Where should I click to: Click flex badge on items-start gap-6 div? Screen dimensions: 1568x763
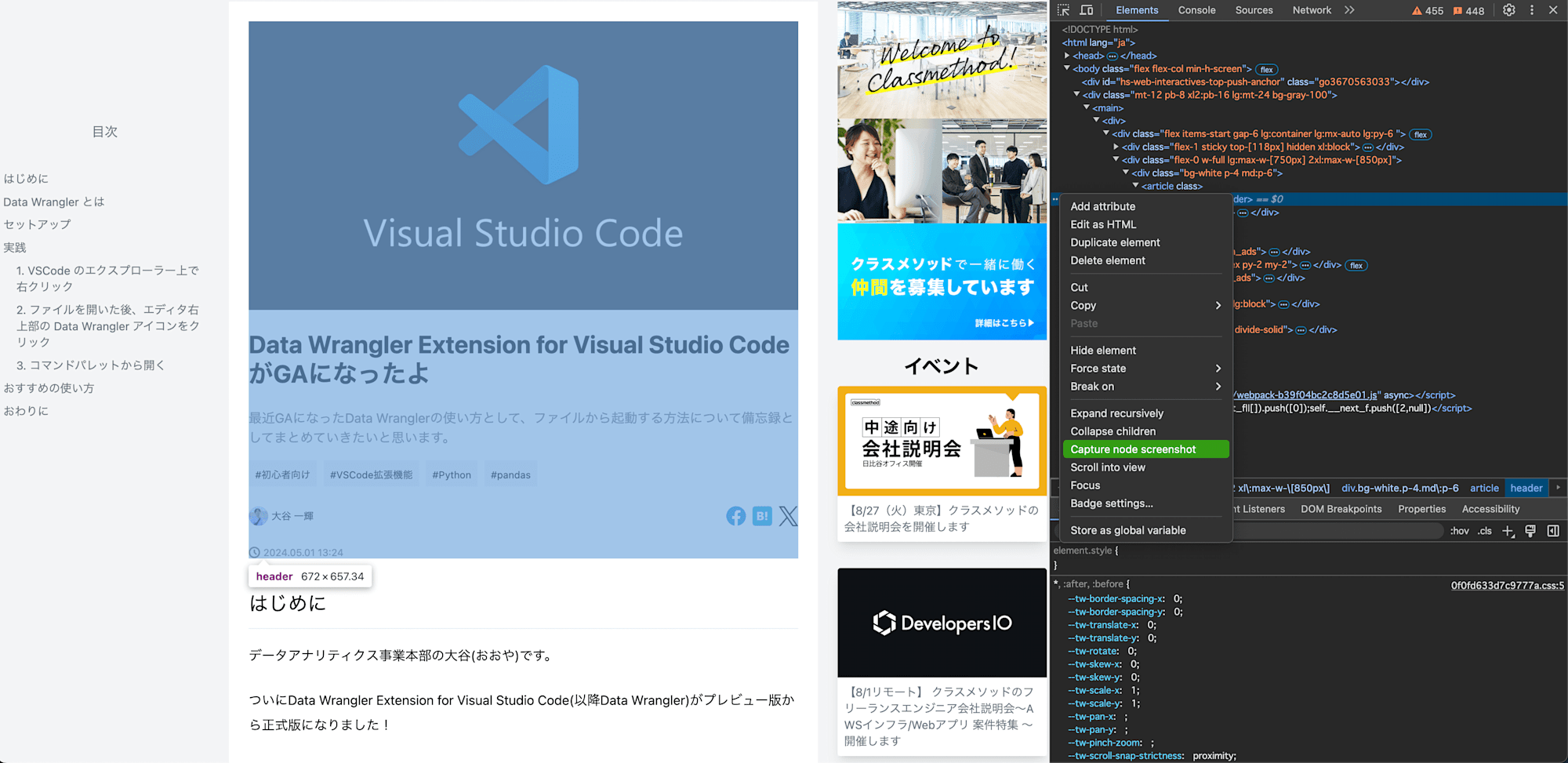[x=1421, y=135]
